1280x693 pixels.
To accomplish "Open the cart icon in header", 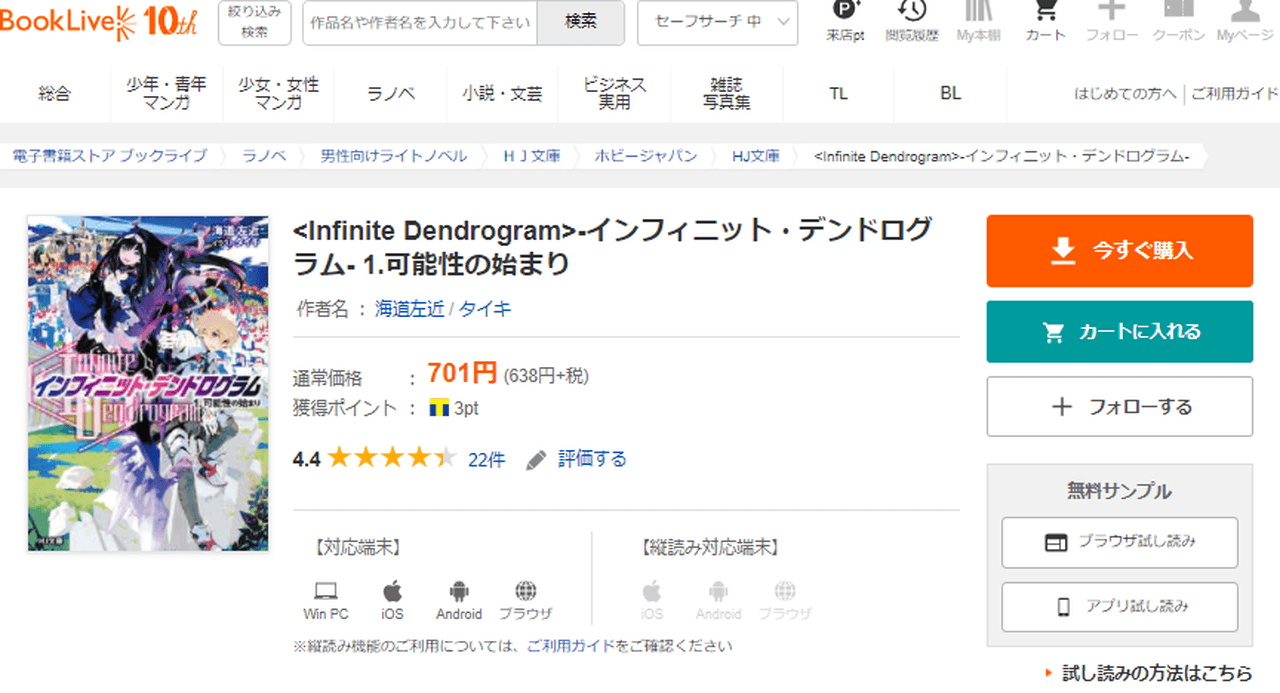I will click(x=1045, y=14).
